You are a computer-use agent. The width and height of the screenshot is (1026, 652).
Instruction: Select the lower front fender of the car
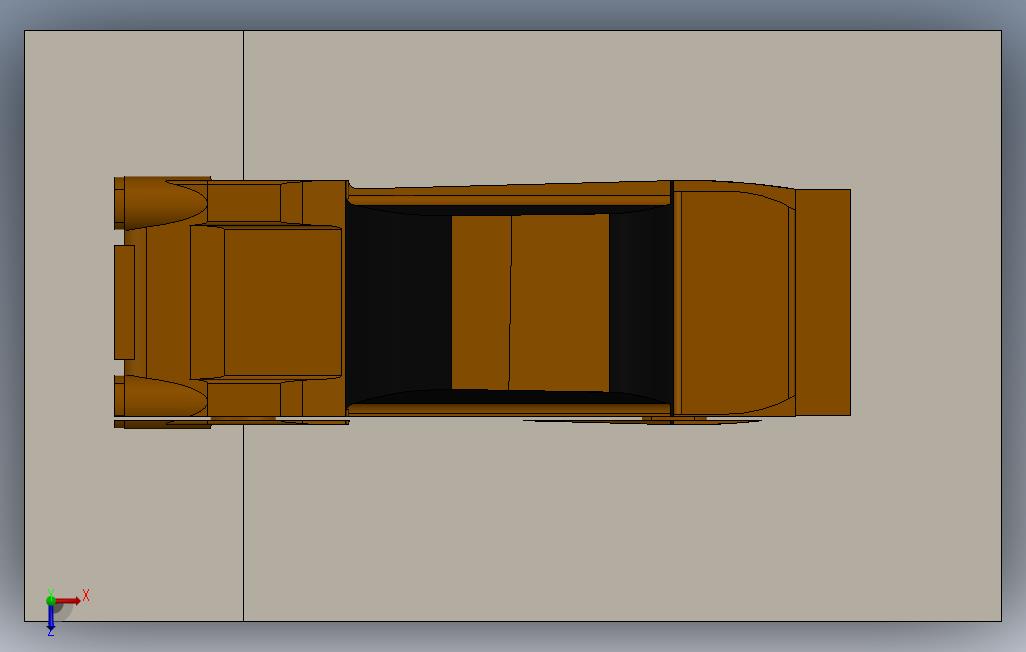click(166, 396)
